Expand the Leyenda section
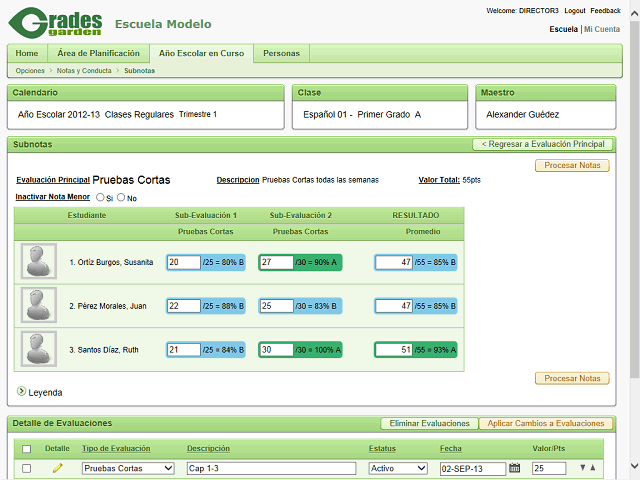 tap(22, 392)
